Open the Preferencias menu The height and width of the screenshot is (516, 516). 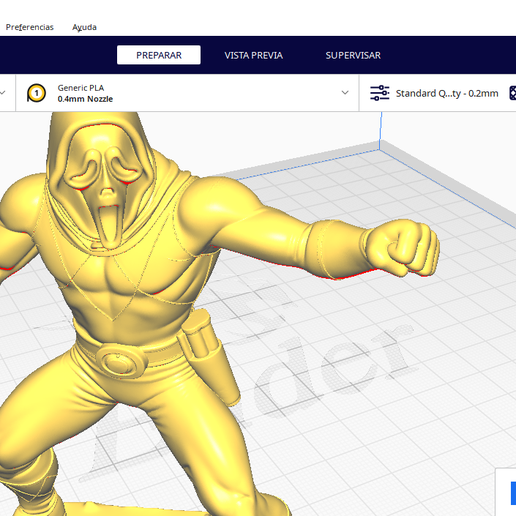30,27
